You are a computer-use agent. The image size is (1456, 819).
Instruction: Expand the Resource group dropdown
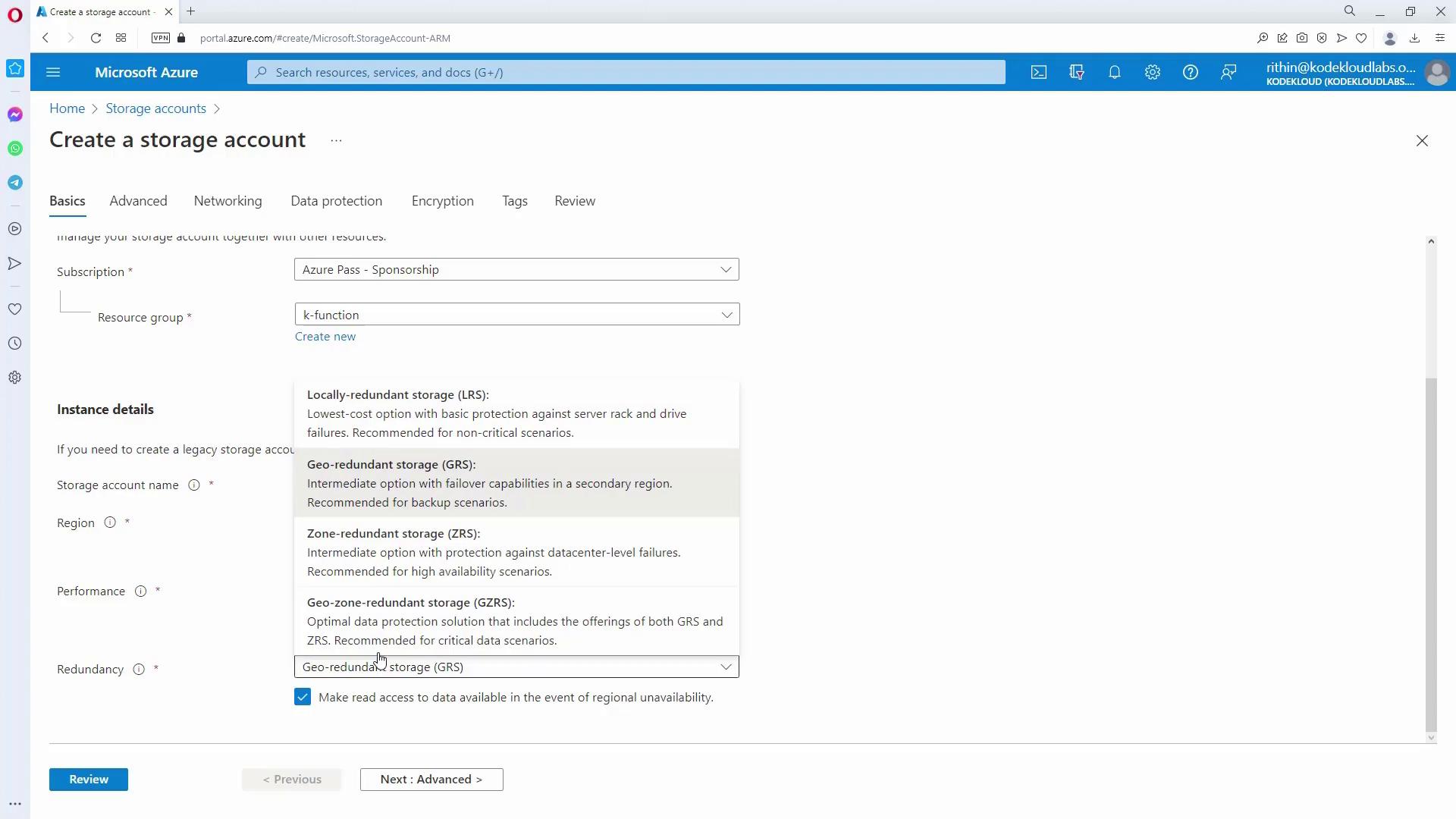pyautogui.click(x=516, y=315)
